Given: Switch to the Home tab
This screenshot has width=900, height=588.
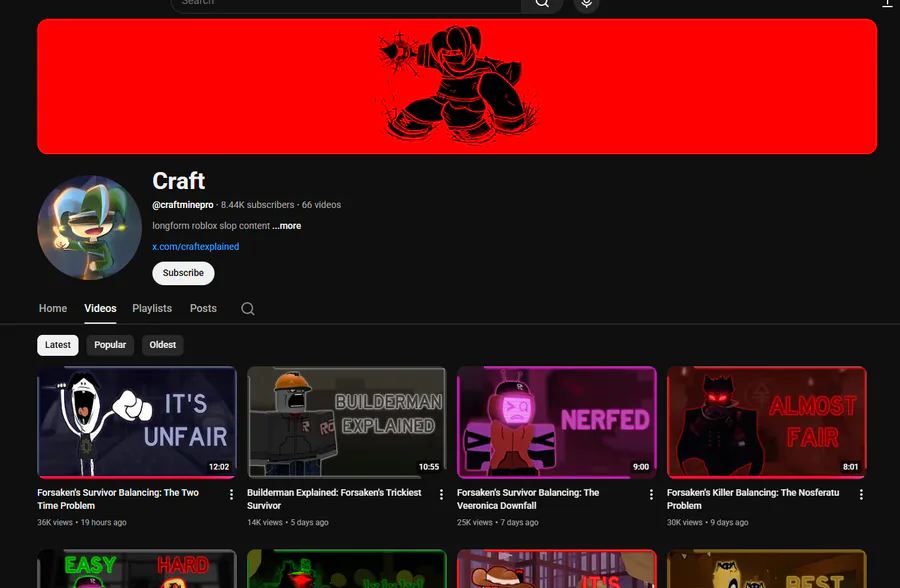Looking at the screenshot, I should [53, 308].
